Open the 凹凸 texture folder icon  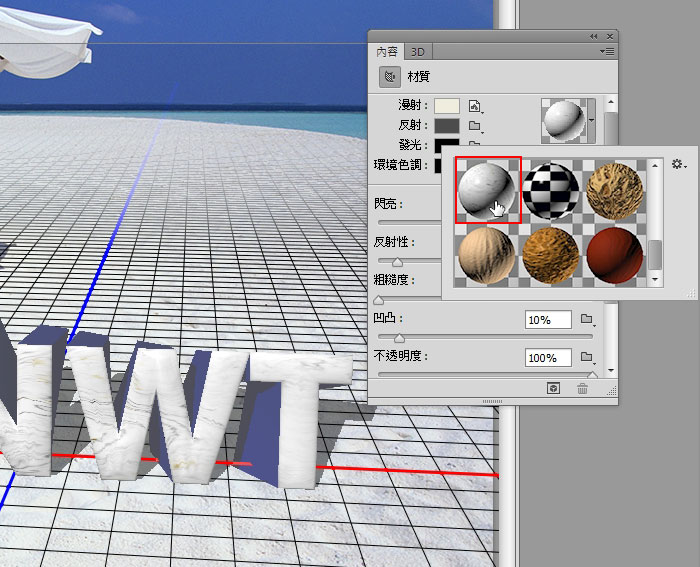pyautogui.click(x=587, y=320)
